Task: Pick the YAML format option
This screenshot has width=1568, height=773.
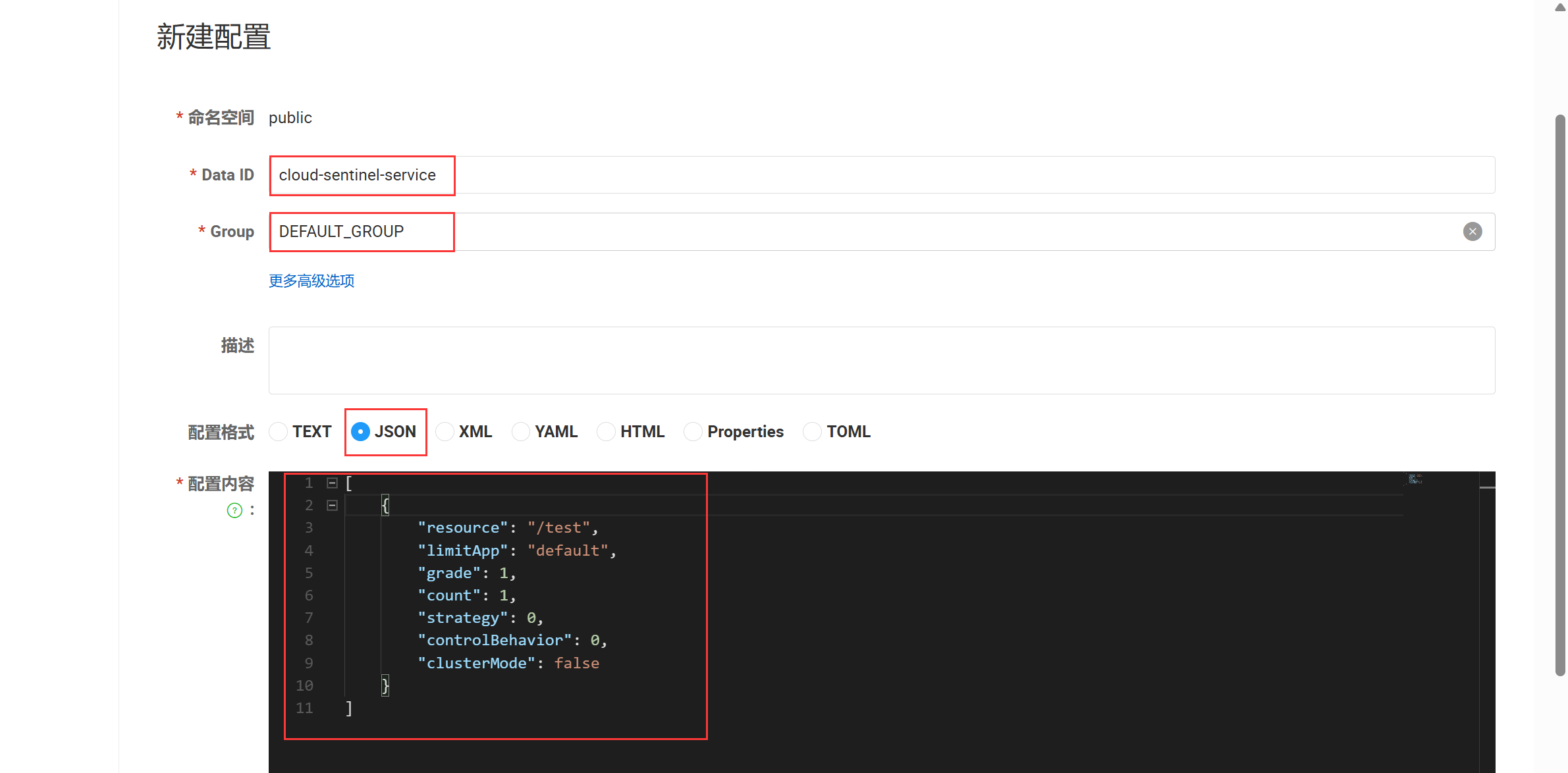Action: click(x=521, y=432)
